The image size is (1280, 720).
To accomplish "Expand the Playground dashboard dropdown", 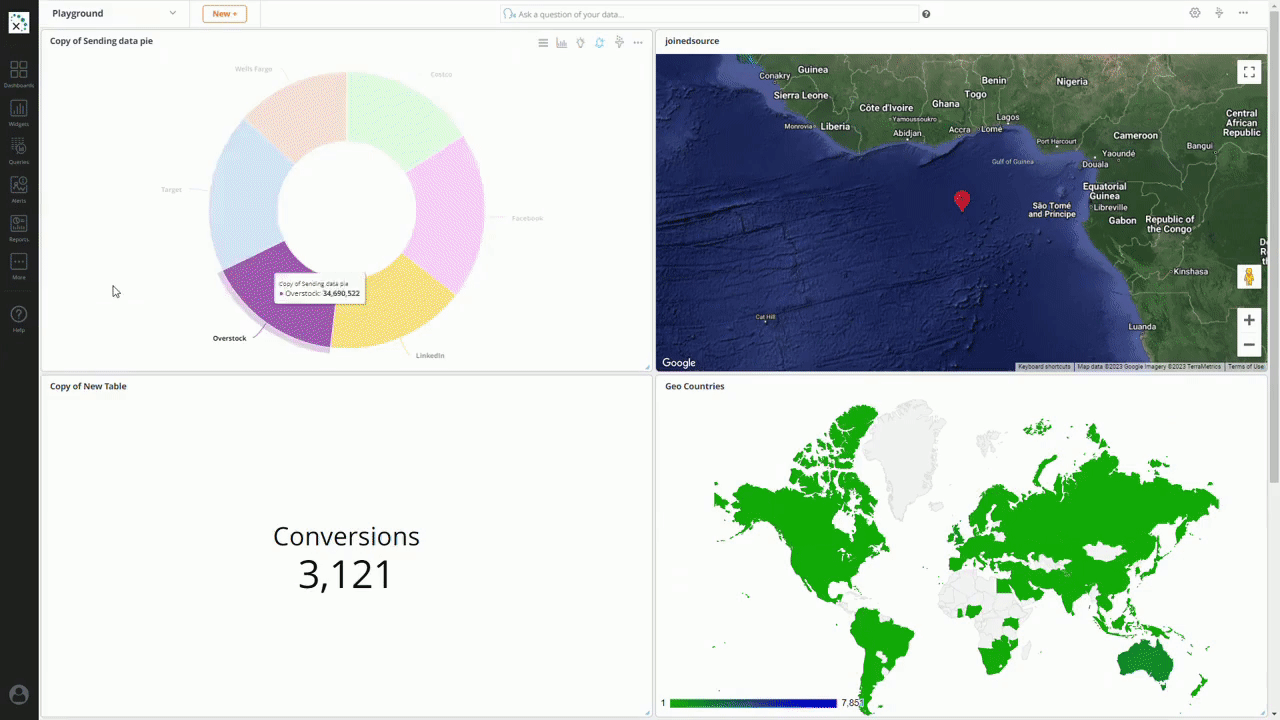I will [172, 13].
